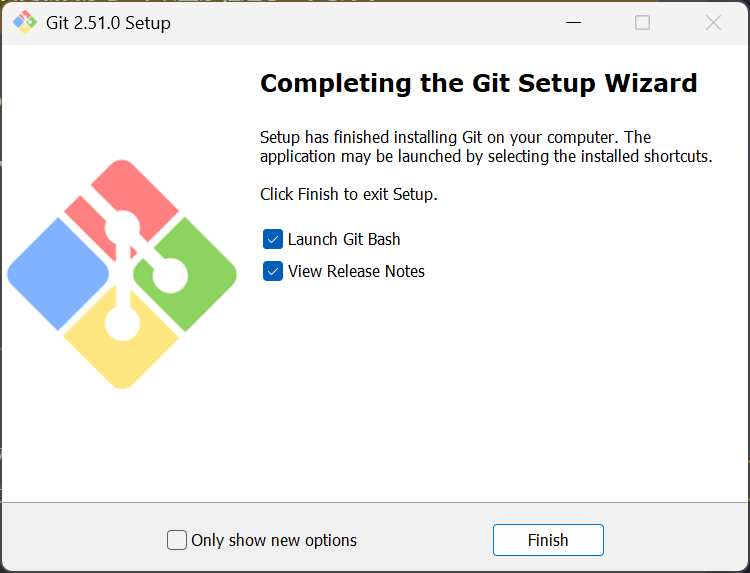Minimize the Git Setup window

[x=573, y=22]
